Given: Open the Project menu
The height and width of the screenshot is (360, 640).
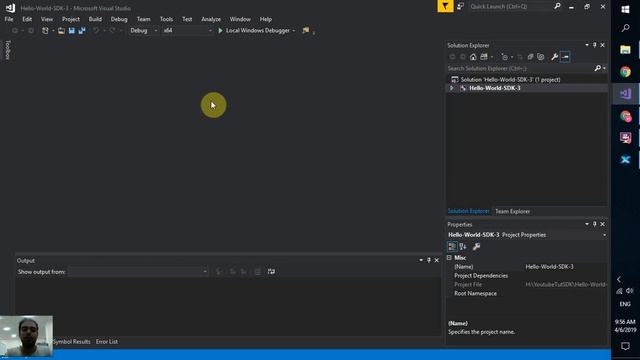Looking at the screenshot, I should (x=71, y=19).
